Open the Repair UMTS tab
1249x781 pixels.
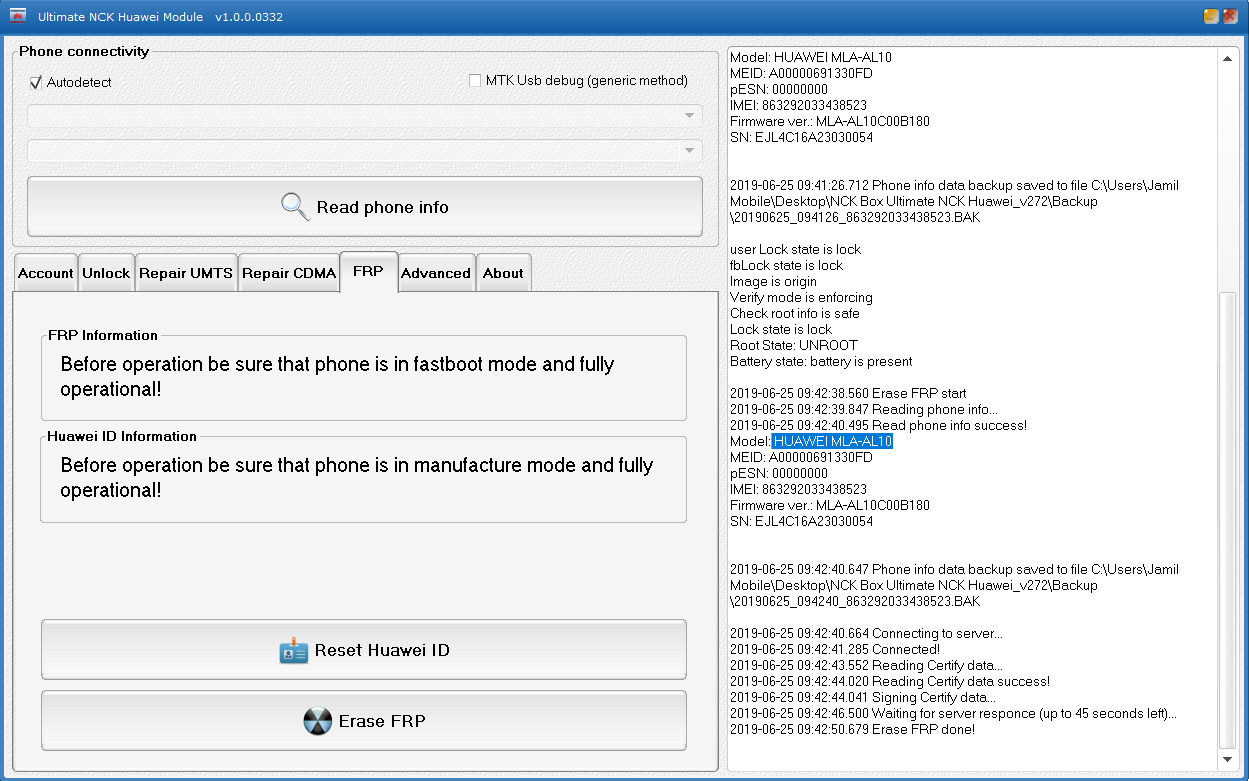click(x=186, y=273)
